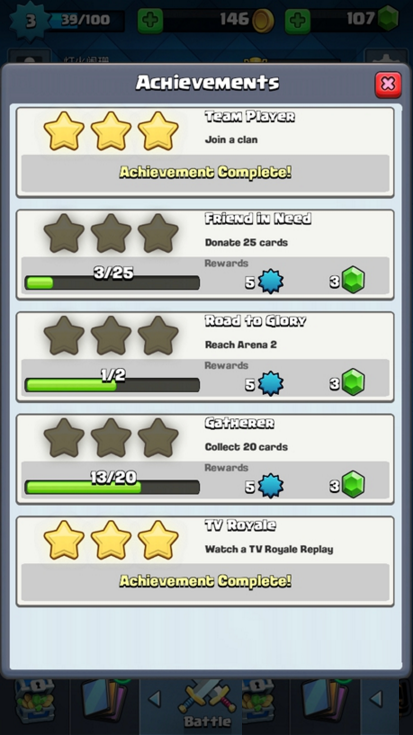Click the green gem icon in top bar
The width and height of the screenshot is (413, 735).
(x=388, y=19)
